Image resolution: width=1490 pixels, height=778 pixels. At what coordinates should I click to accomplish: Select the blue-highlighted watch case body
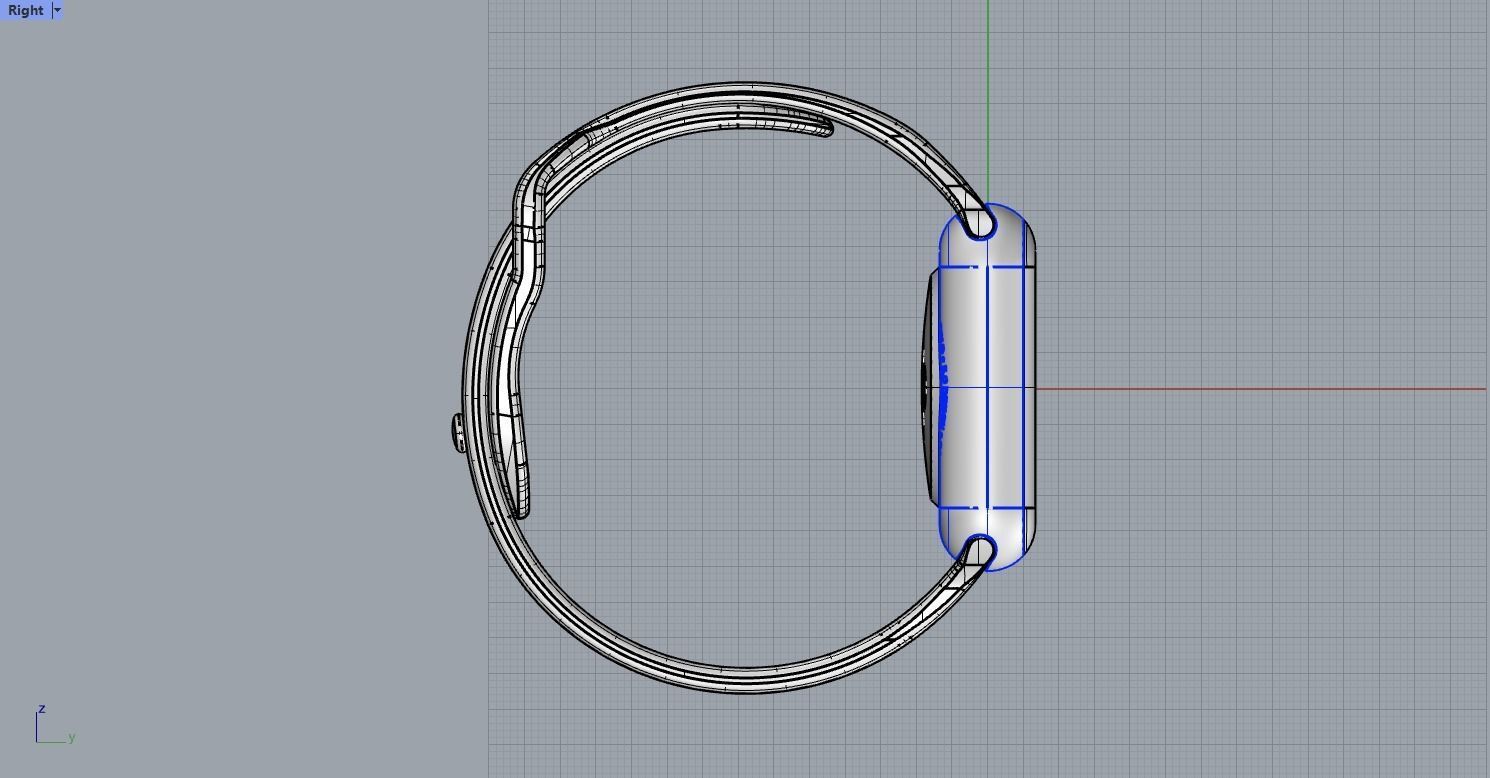(x=987, y=388)
